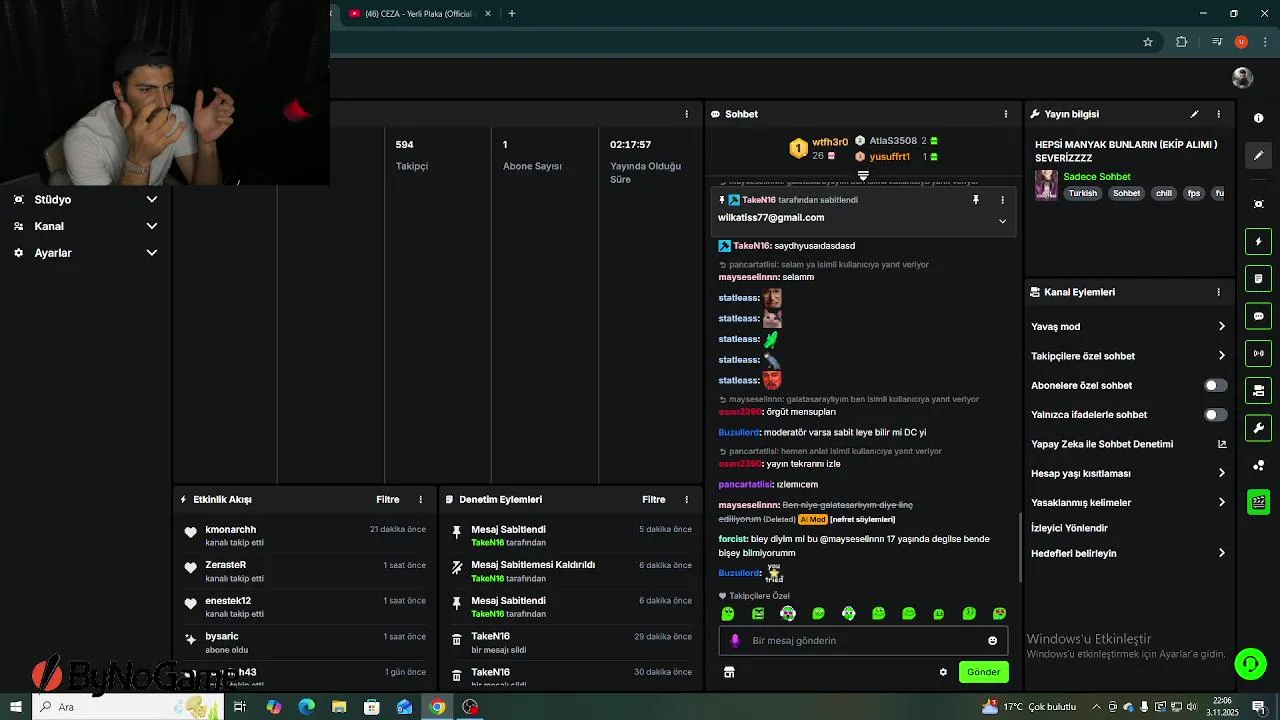Open the Yapay Zeka ile Sohbet Denetimi external link icon
This screenshot has width=1280, height=720.
(1221, 444)
